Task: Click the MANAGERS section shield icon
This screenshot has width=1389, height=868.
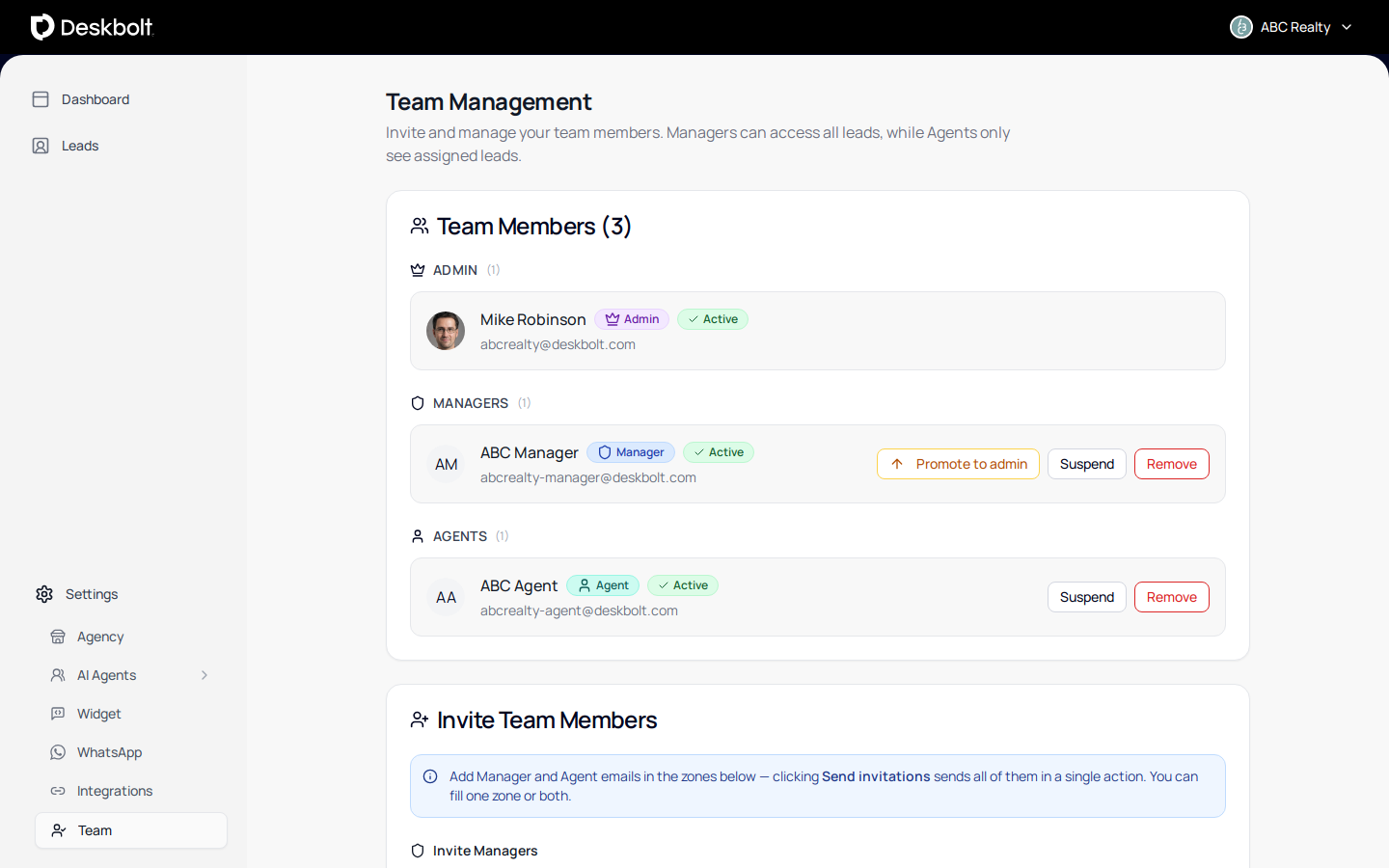Action: pyautogui.click(x=418, y=403)
